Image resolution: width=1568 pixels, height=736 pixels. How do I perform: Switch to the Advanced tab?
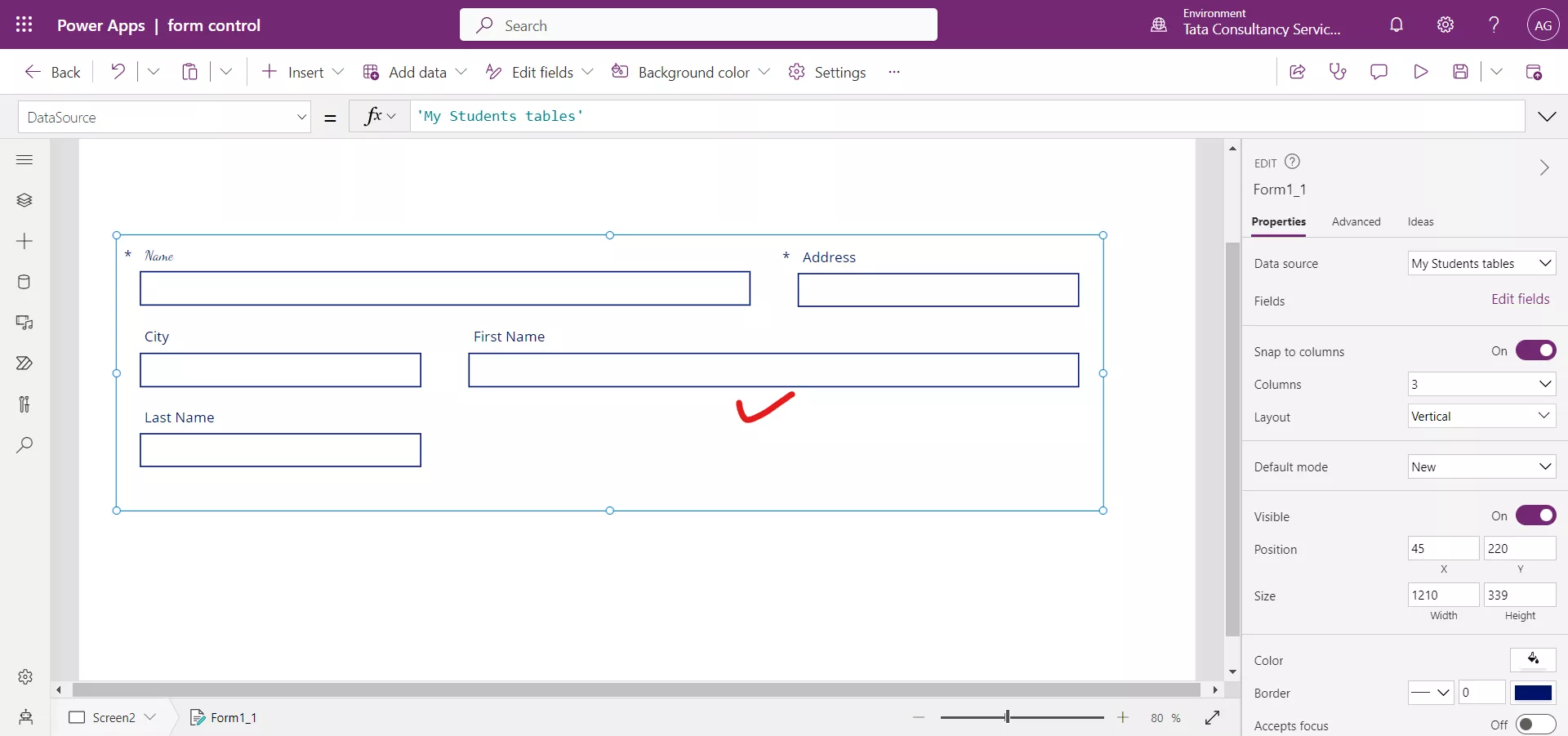pos(1356,221)
